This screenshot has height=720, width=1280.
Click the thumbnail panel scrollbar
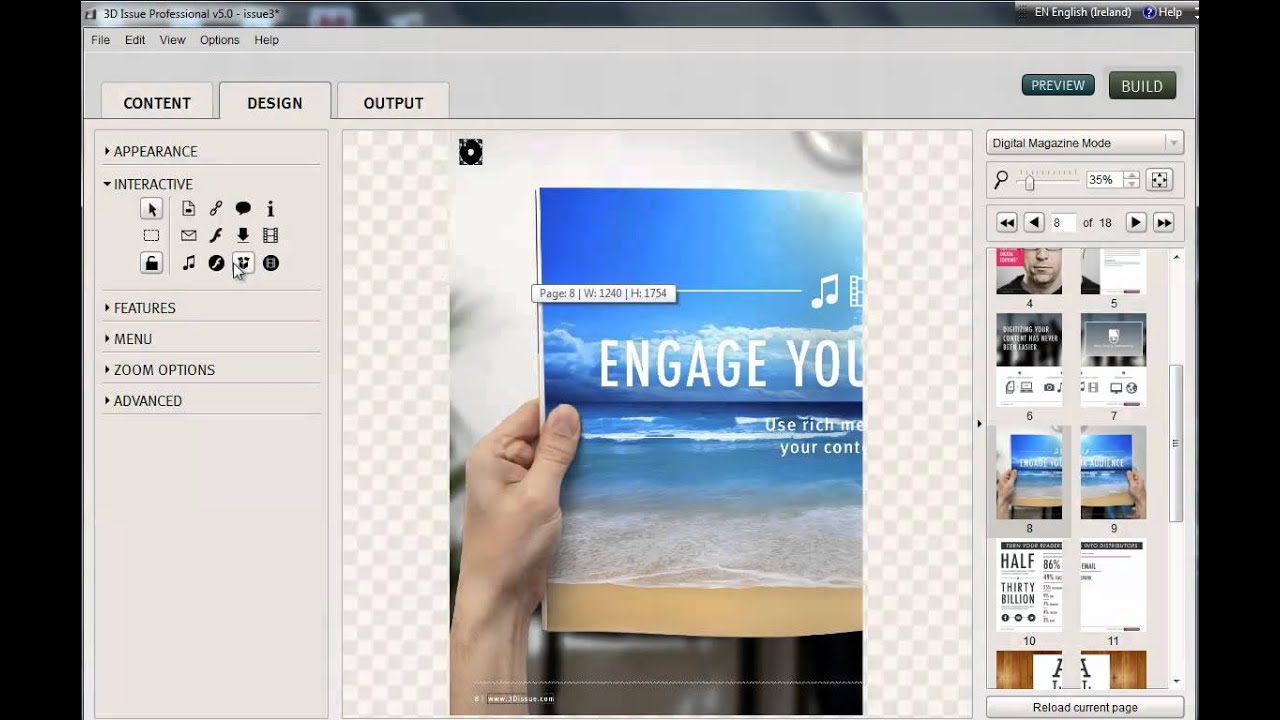1176,443
